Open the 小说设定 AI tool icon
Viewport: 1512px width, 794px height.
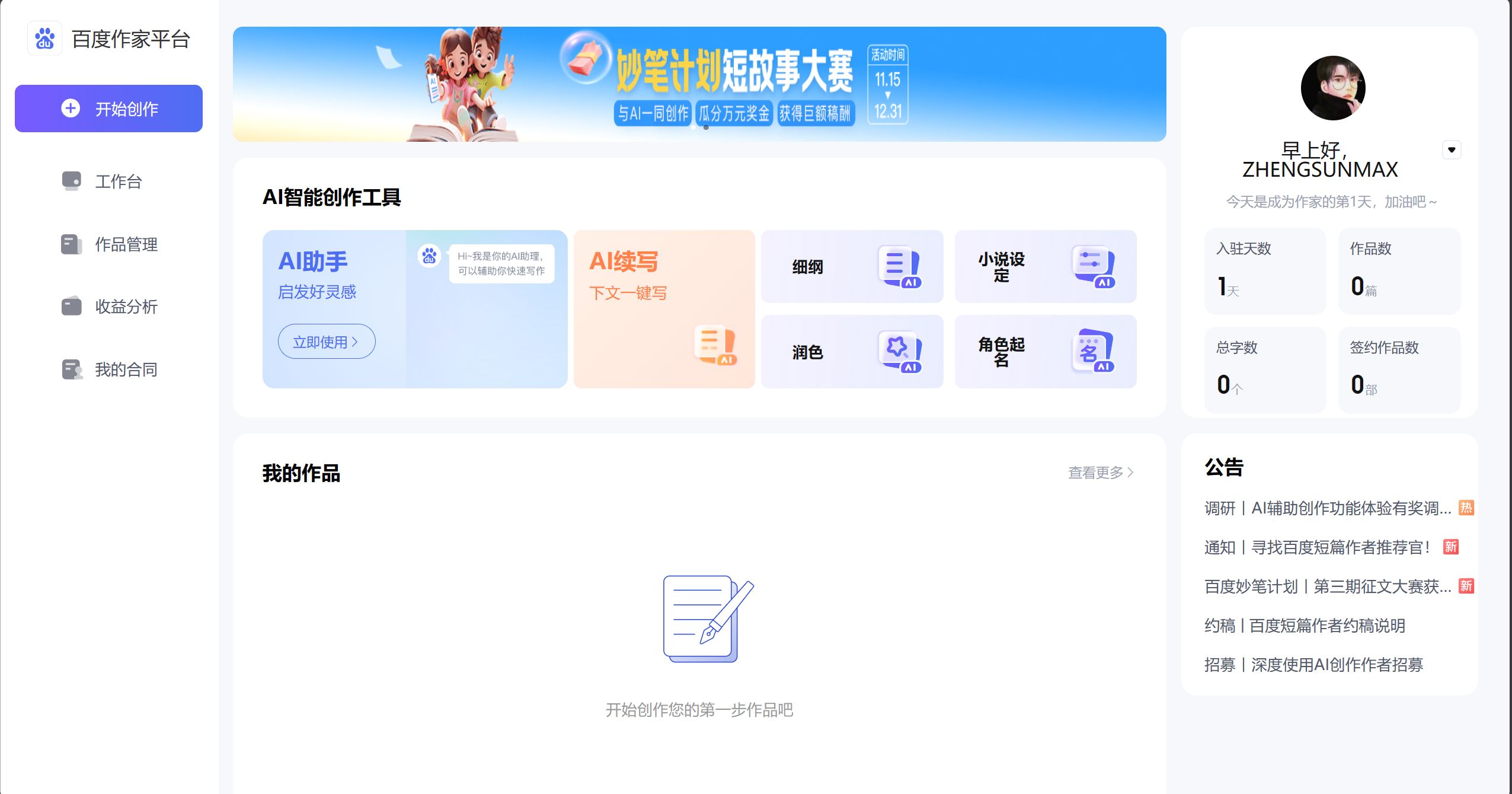(1094, 267)
